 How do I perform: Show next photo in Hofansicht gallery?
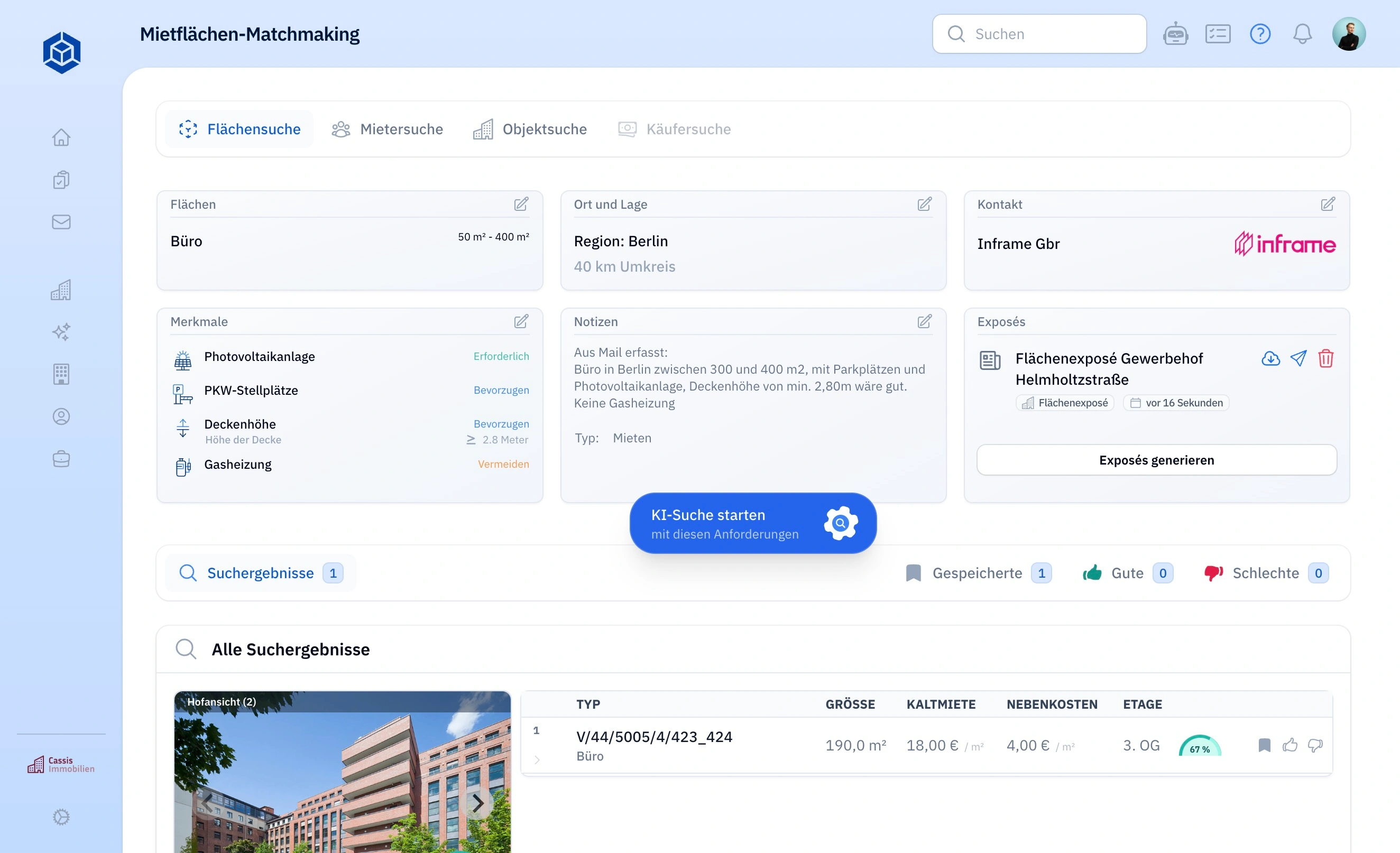tap(478, 803)
